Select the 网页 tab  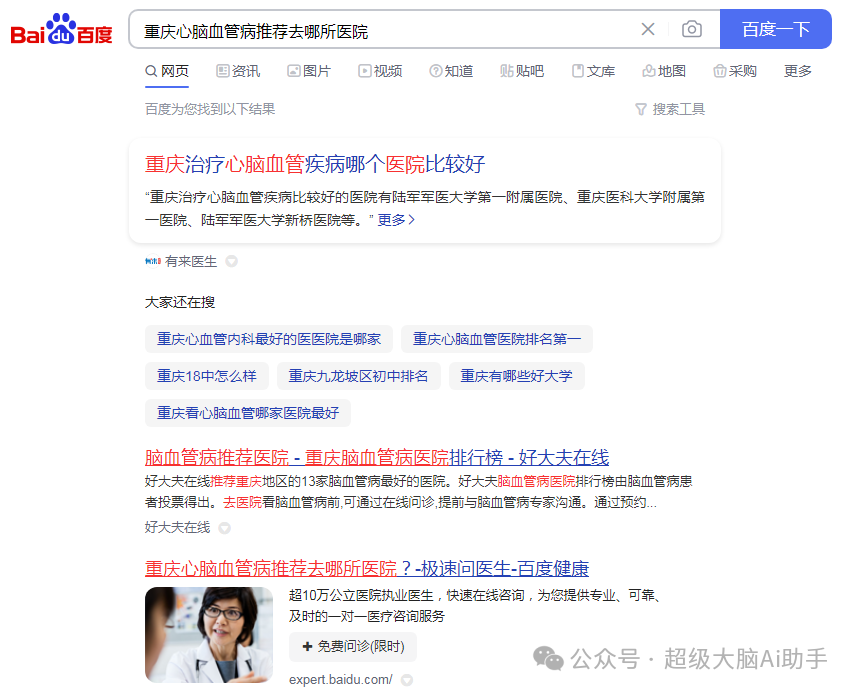167,71
